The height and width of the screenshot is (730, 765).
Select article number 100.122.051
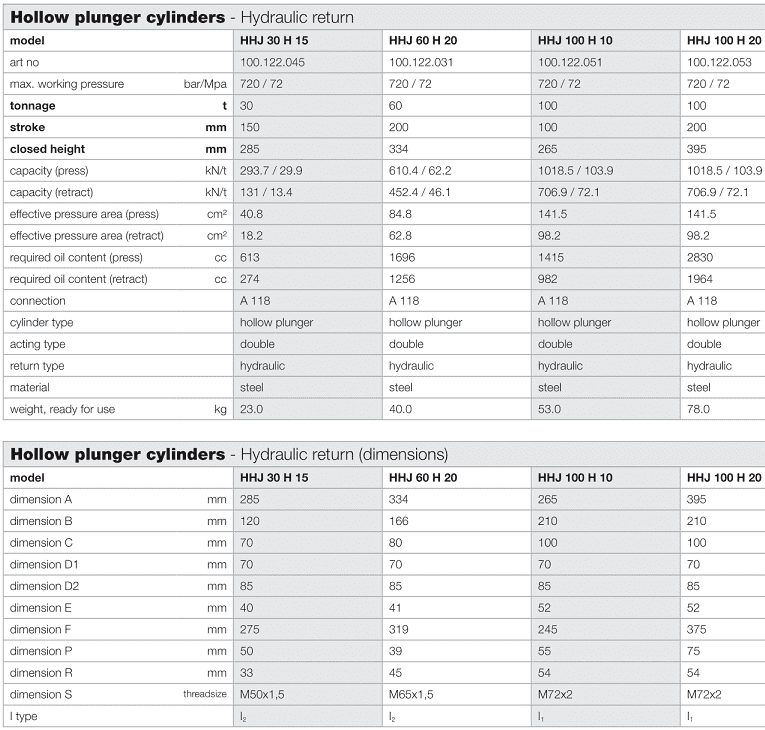click(x=577, y=62)
